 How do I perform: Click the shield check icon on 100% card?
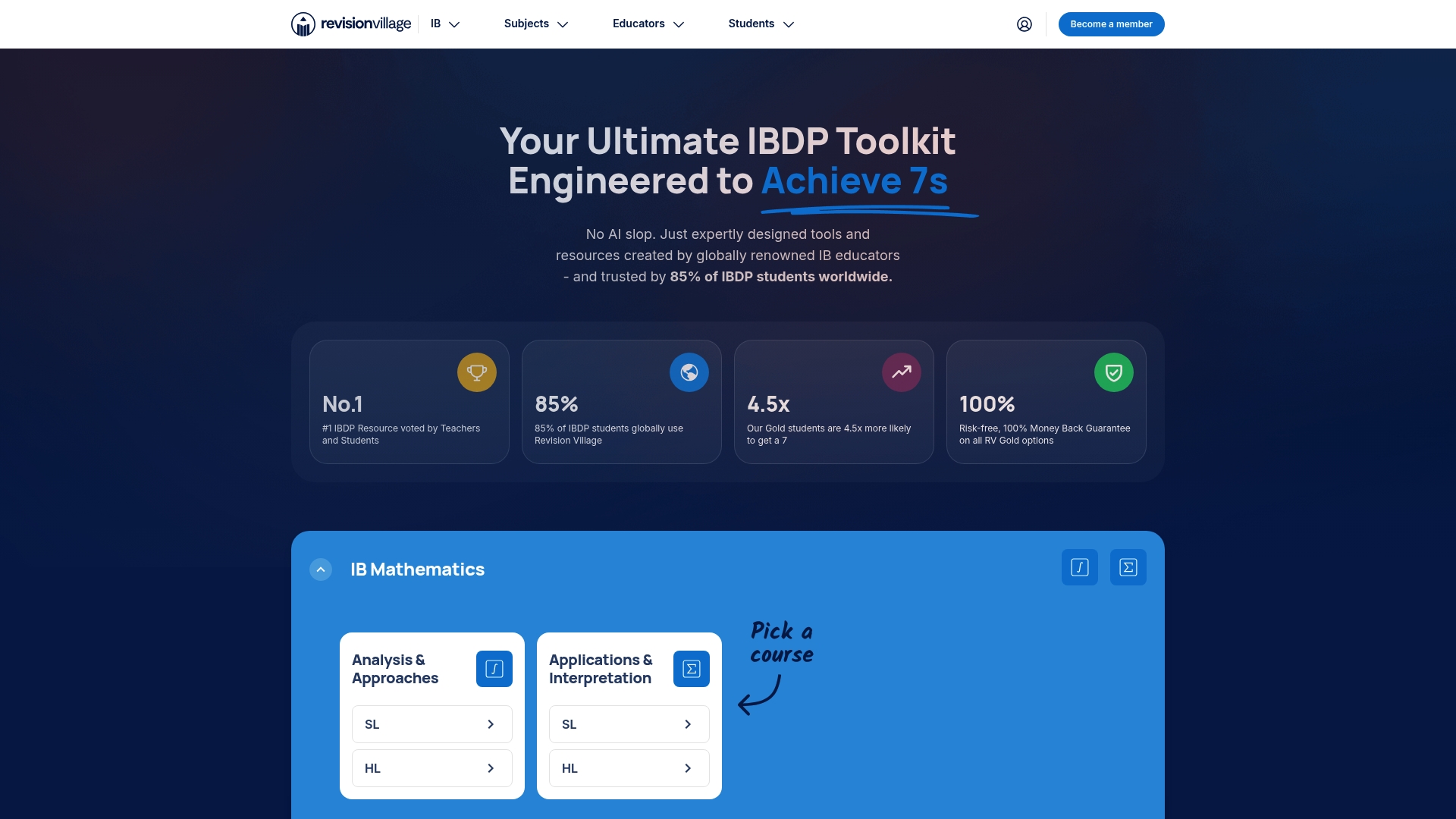(x=1114, y=372)
